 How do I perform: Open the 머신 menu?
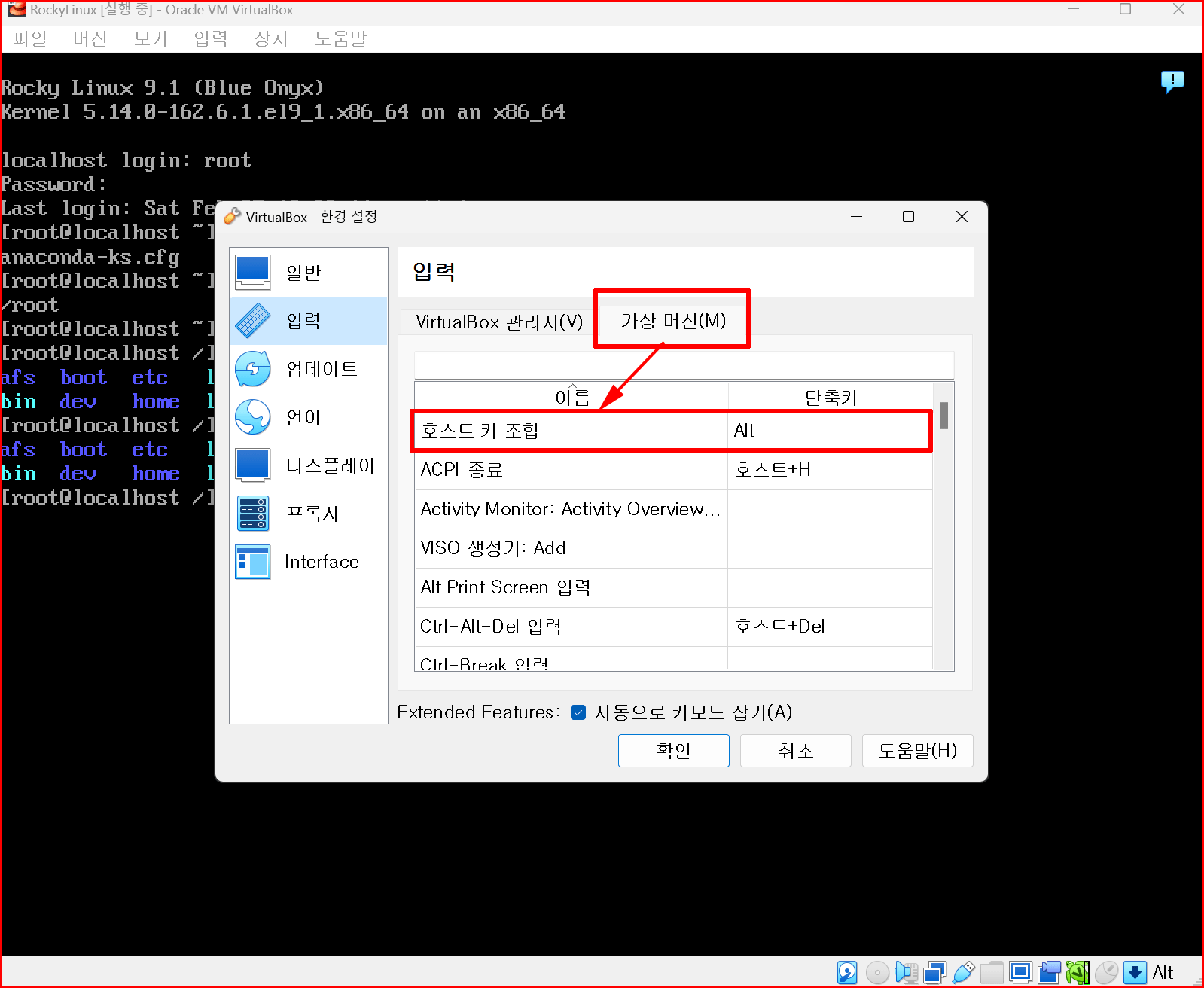point(90,38)
